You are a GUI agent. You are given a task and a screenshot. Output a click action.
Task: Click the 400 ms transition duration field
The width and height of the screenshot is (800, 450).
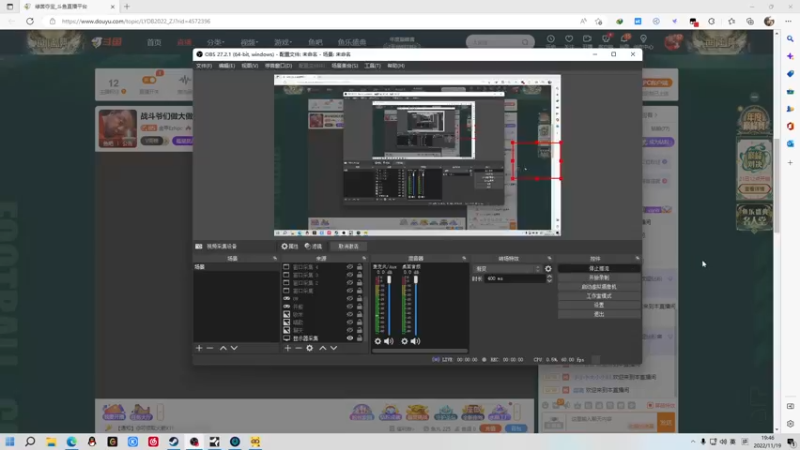tap(514, 279)
